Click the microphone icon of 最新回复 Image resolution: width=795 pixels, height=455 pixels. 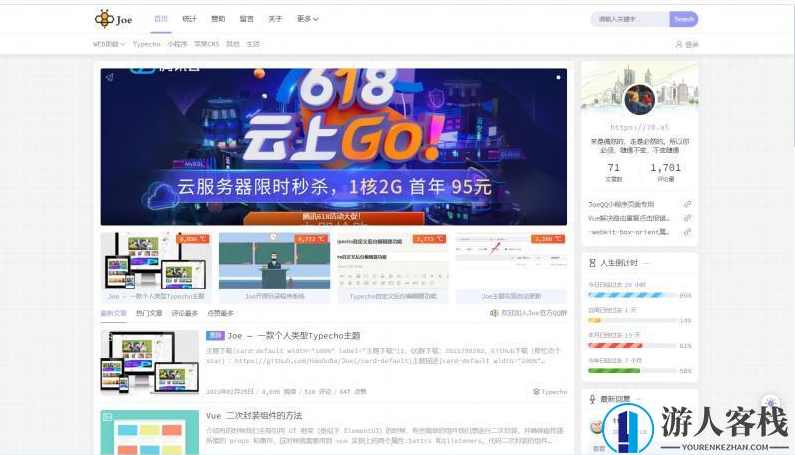[x=592, y=399]
